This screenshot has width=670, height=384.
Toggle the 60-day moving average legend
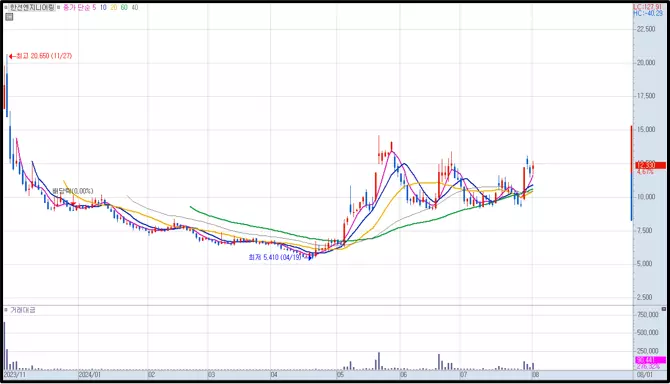124,8
